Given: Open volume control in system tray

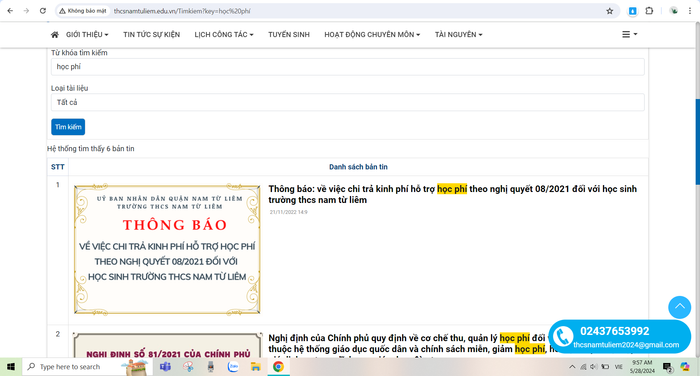Looking at the screenshot, I should pyautogui.click(x=593, y=367).
